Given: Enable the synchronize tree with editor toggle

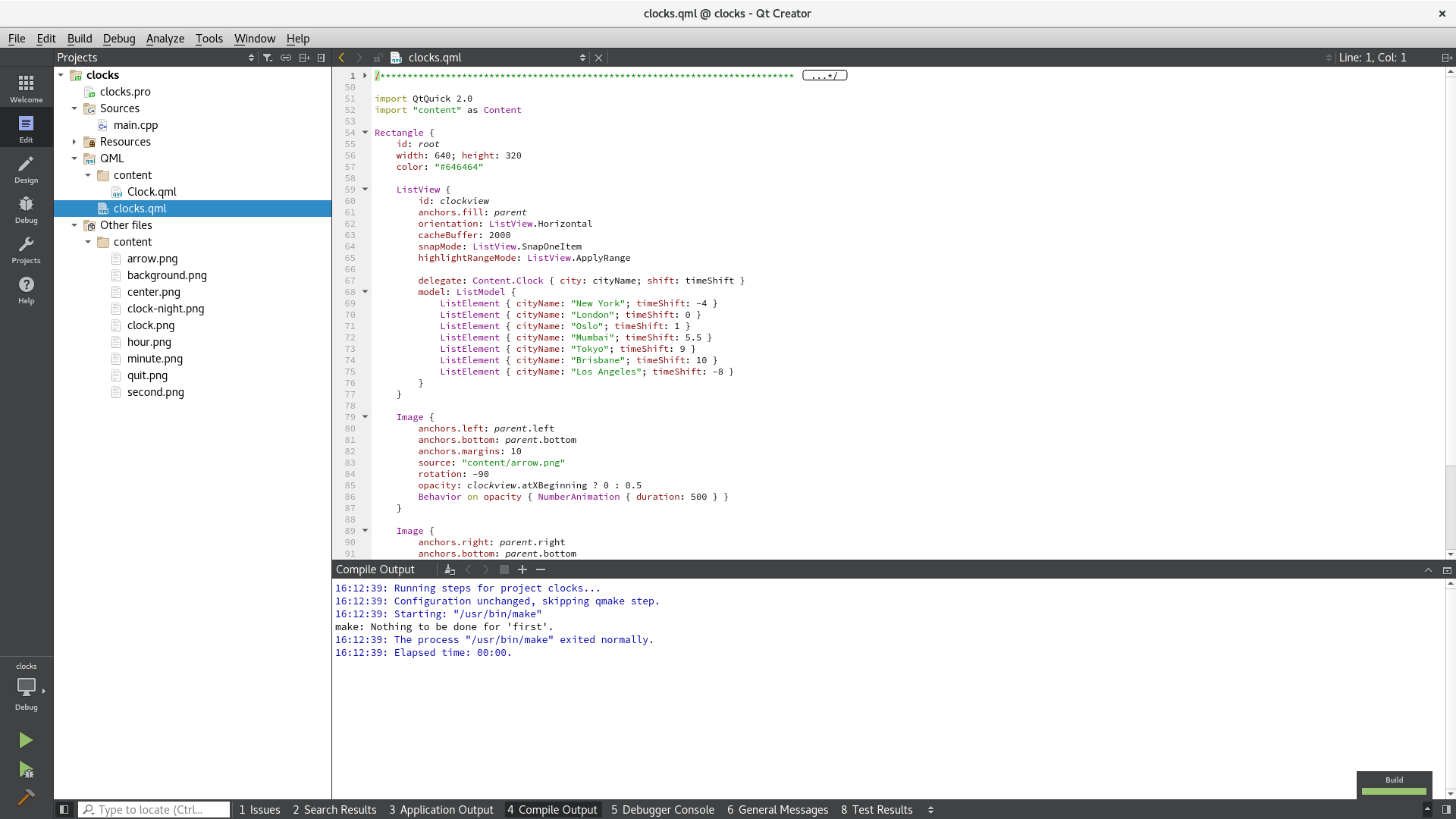Looking at the screenshot, I should [x=286, y=57].
